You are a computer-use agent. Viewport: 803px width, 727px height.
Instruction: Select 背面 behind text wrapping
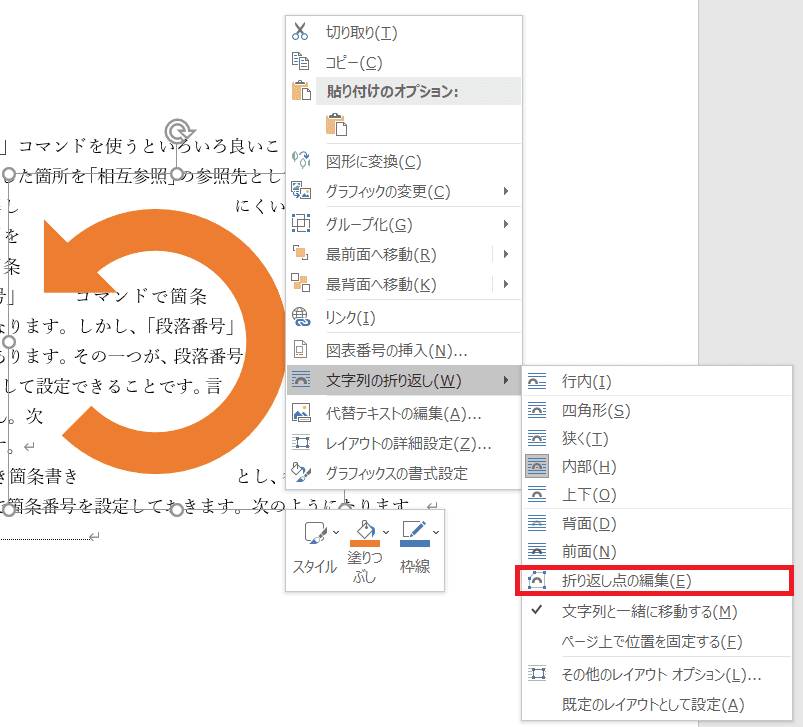tap(588, 523)
